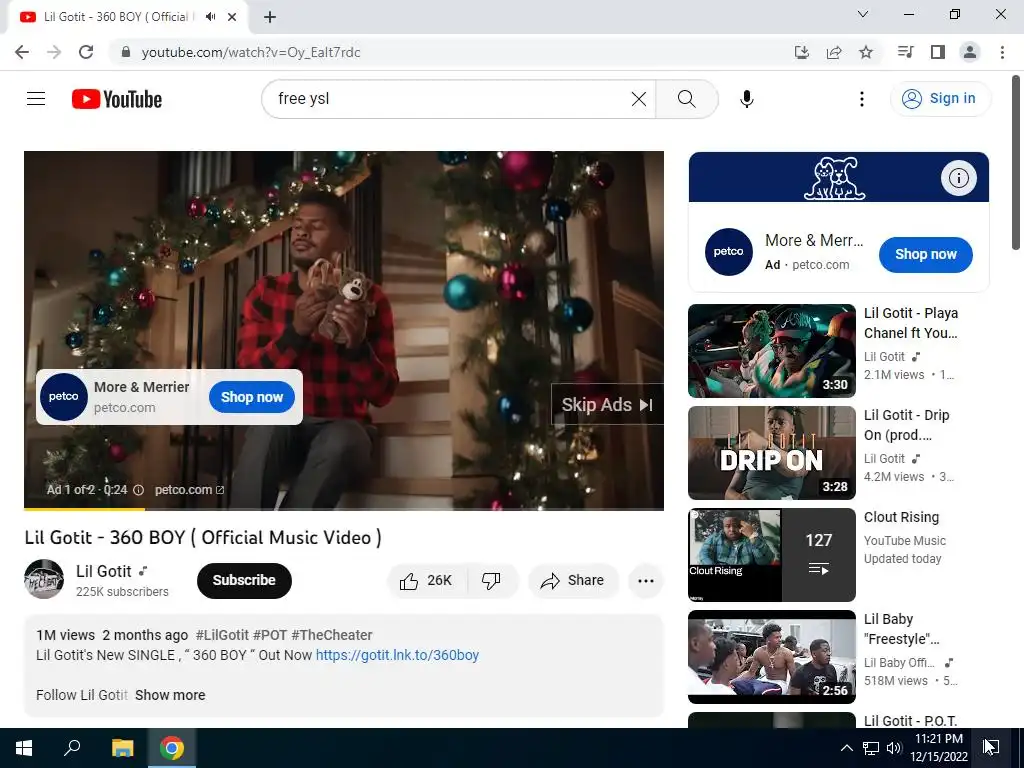This screenshot has width=1024, height=768.
Task: Click Skip Ads in the video player
Action: click(x=607, y=405)
